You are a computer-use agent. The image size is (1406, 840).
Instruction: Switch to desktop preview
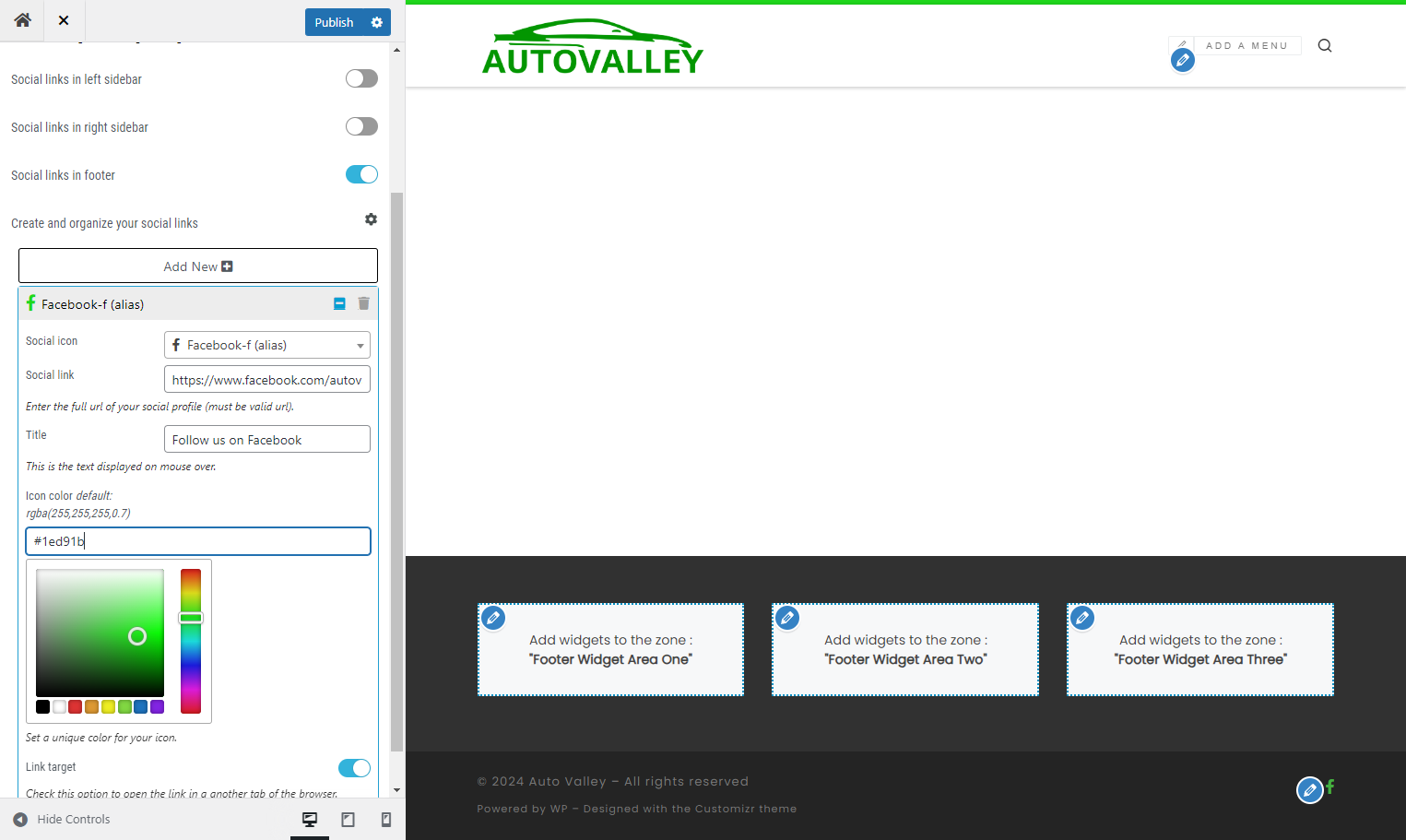tap(310, 819)
